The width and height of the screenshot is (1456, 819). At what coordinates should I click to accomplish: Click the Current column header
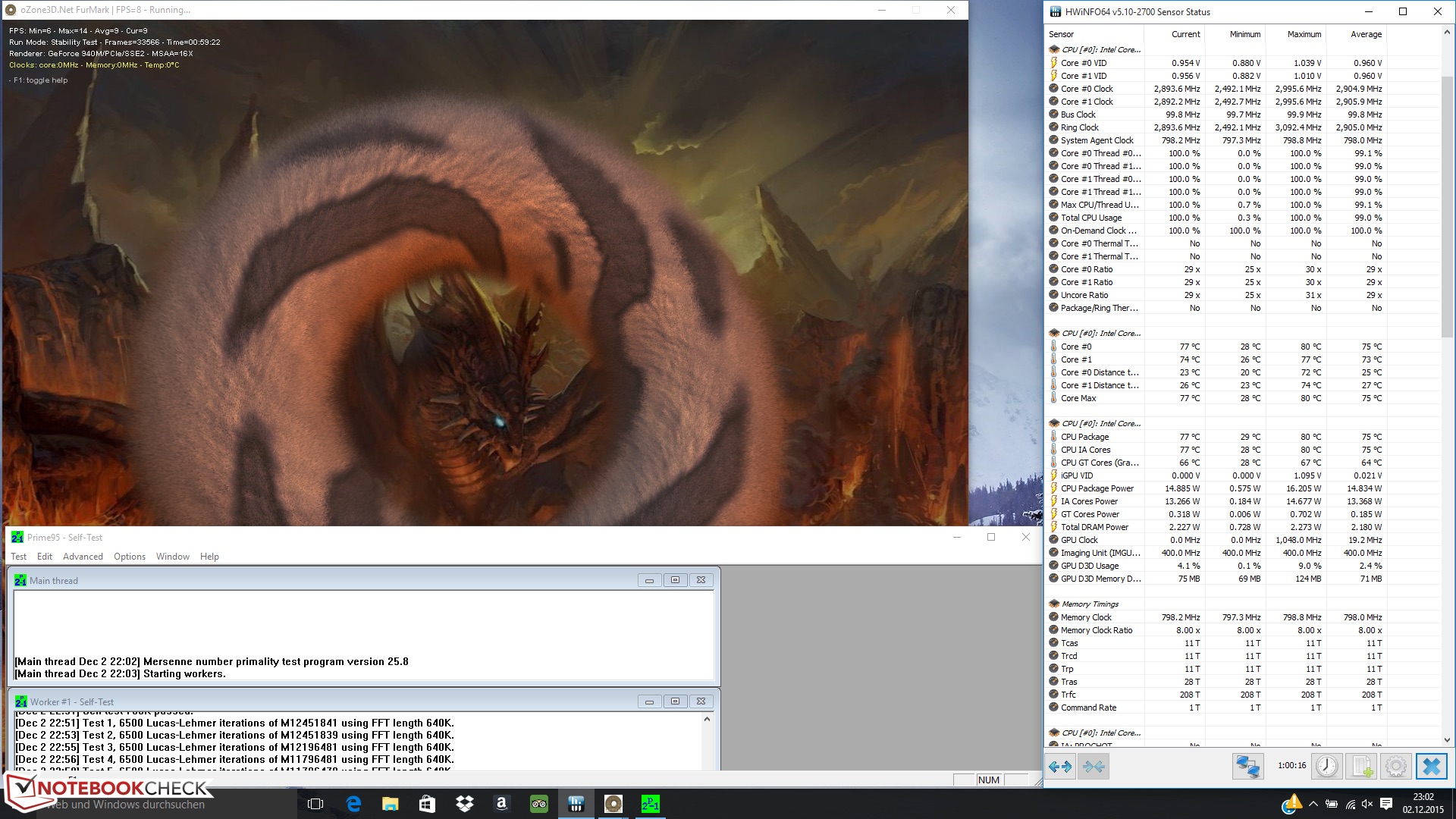[1174, 34]
